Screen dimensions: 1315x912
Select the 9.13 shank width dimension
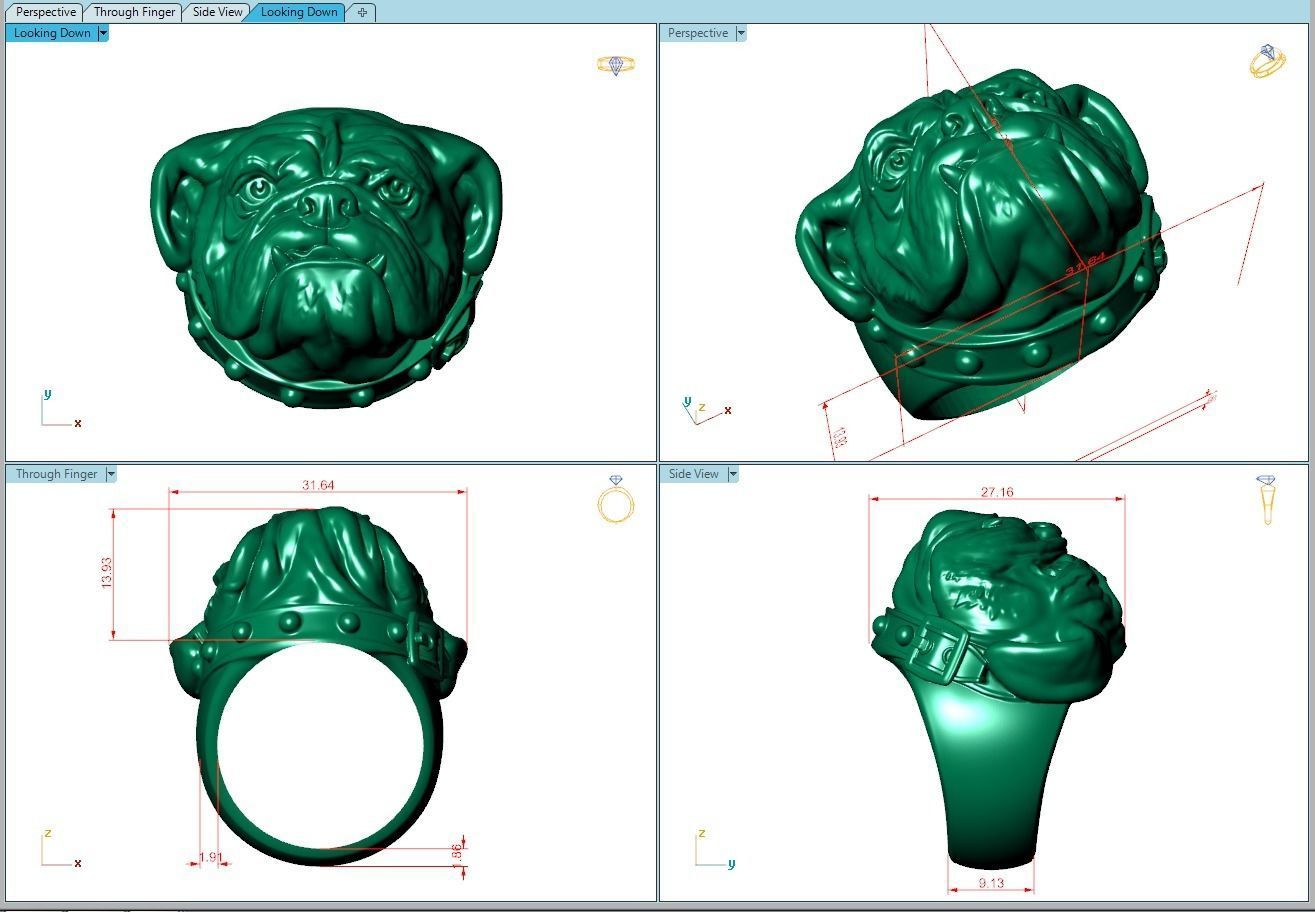(991, 883)
